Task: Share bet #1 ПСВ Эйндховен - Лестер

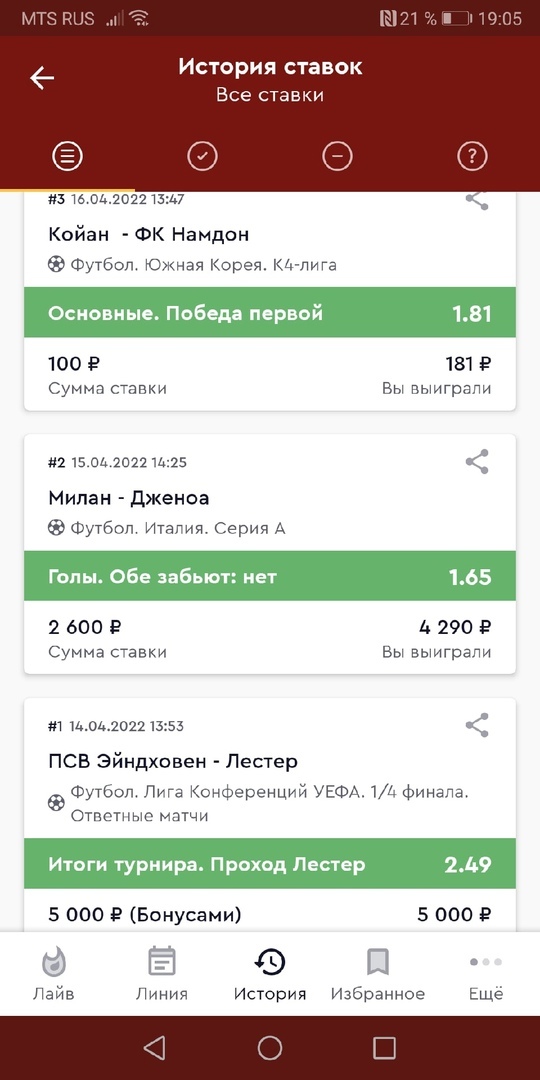Action: coord(477,725)
